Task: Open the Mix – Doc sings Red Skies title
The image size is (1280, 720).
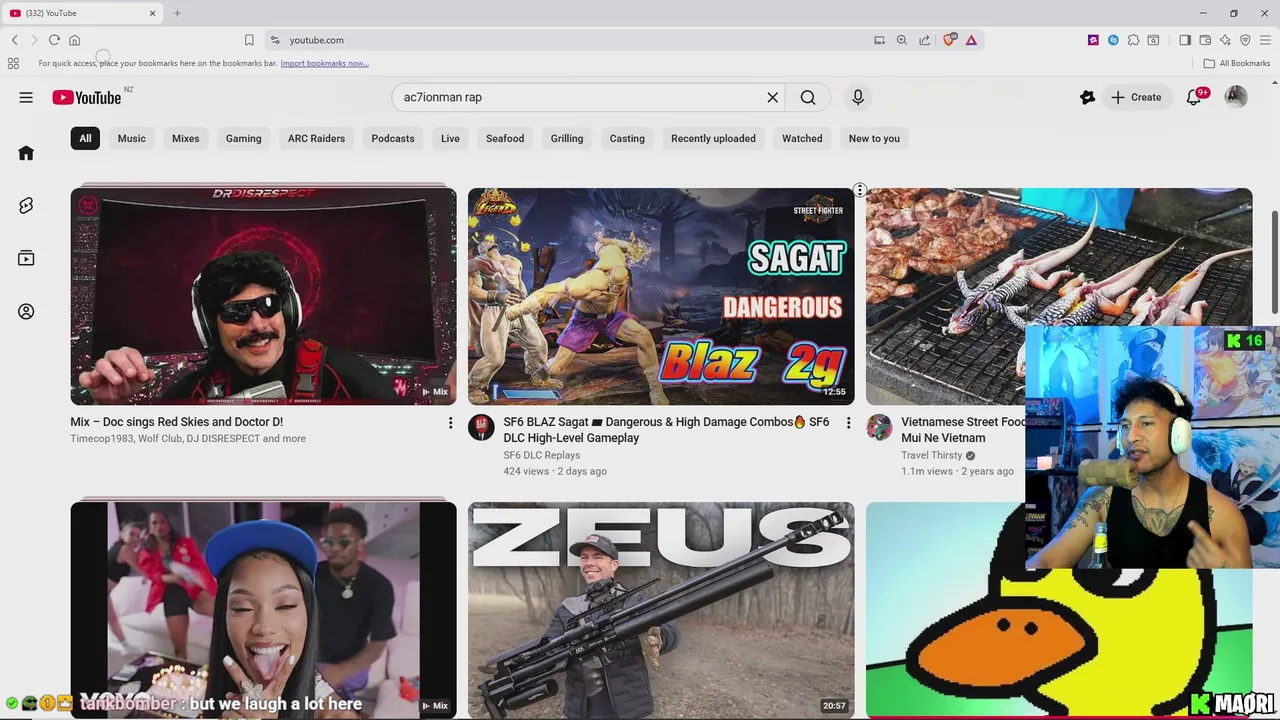Action: pyautogui.click(x=176, y=422)
